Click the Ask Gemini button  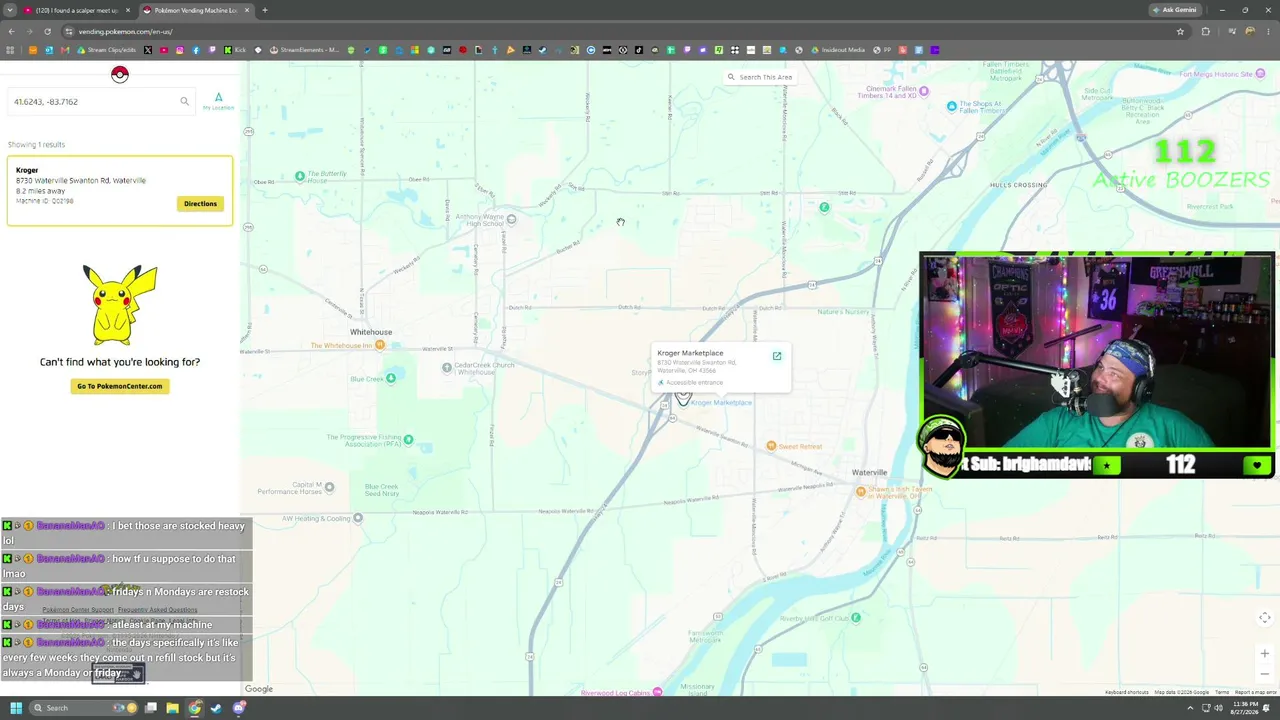tap(1174, 10)
